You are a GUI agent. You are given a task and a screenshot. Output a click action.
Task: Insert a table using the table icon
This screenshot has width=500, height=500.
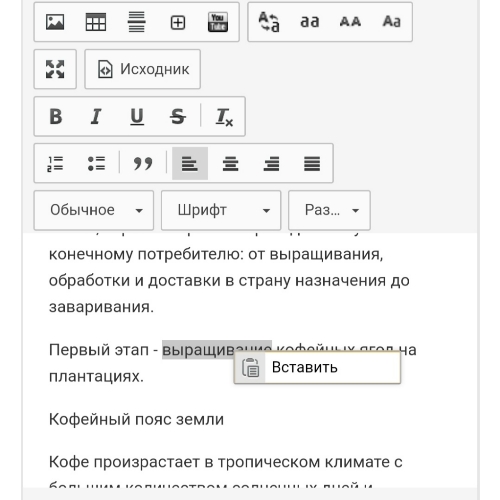tap(96, 22)
